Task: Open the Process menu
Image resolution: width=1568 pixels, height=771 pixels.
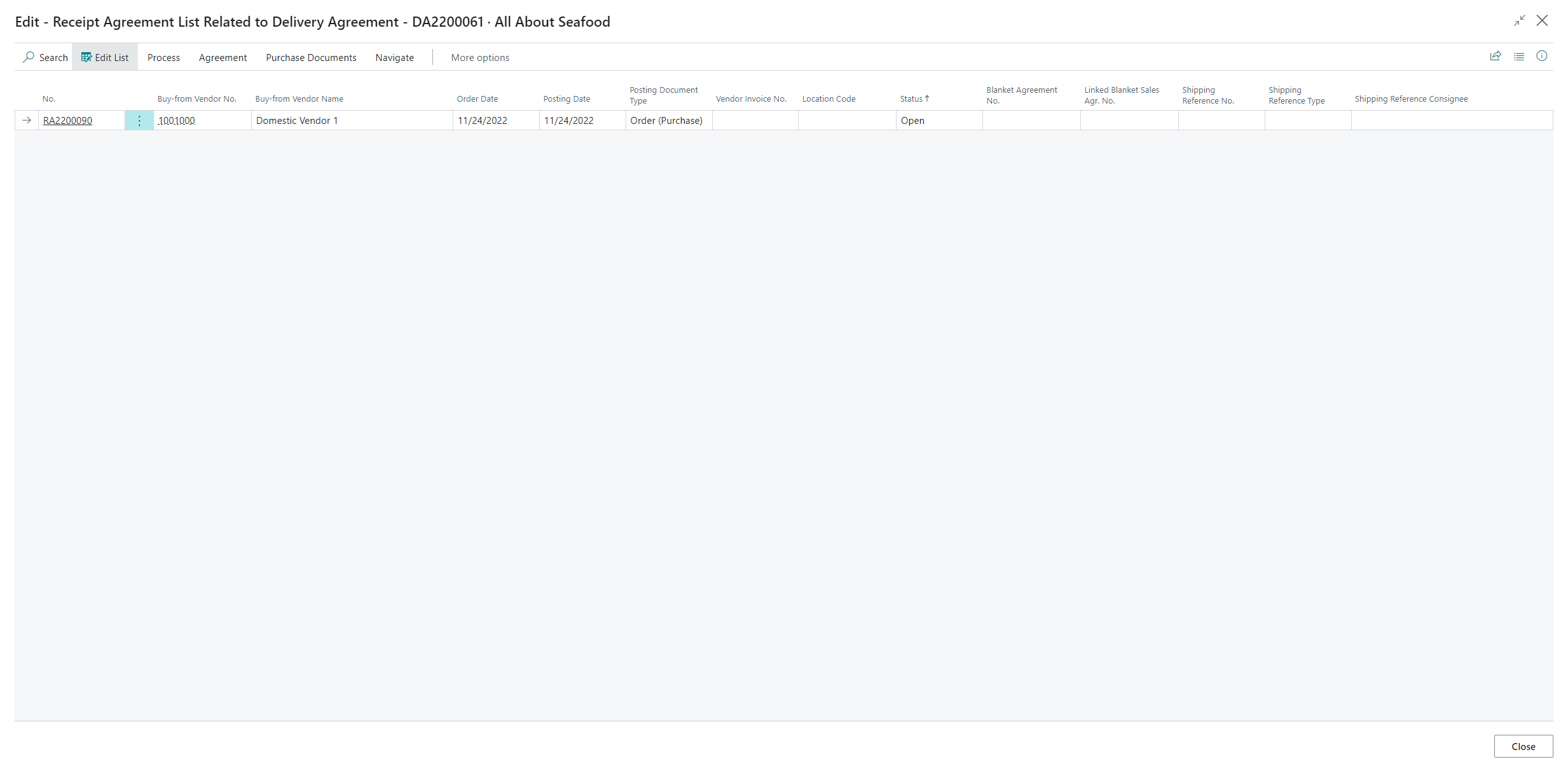Action: click(164, 57)
